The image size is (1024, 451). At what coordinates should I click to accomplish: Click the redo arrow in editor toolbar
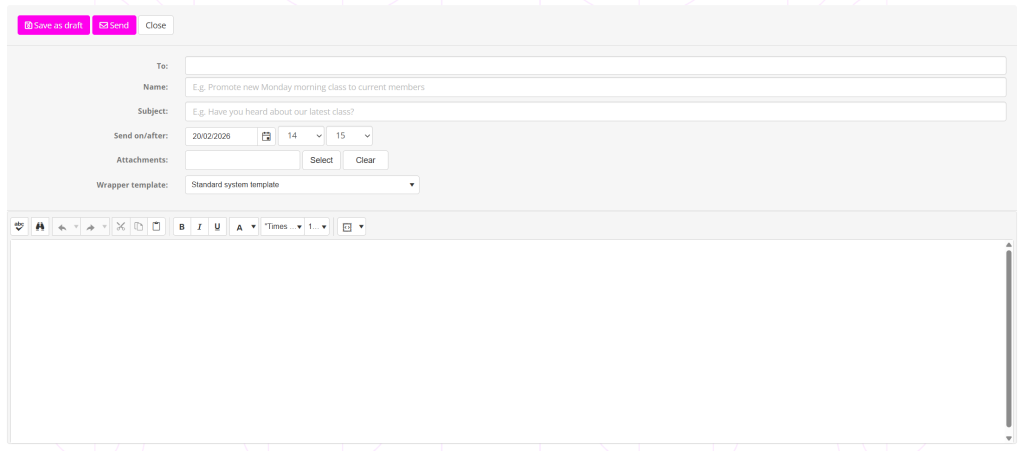(x=90, y=227)
